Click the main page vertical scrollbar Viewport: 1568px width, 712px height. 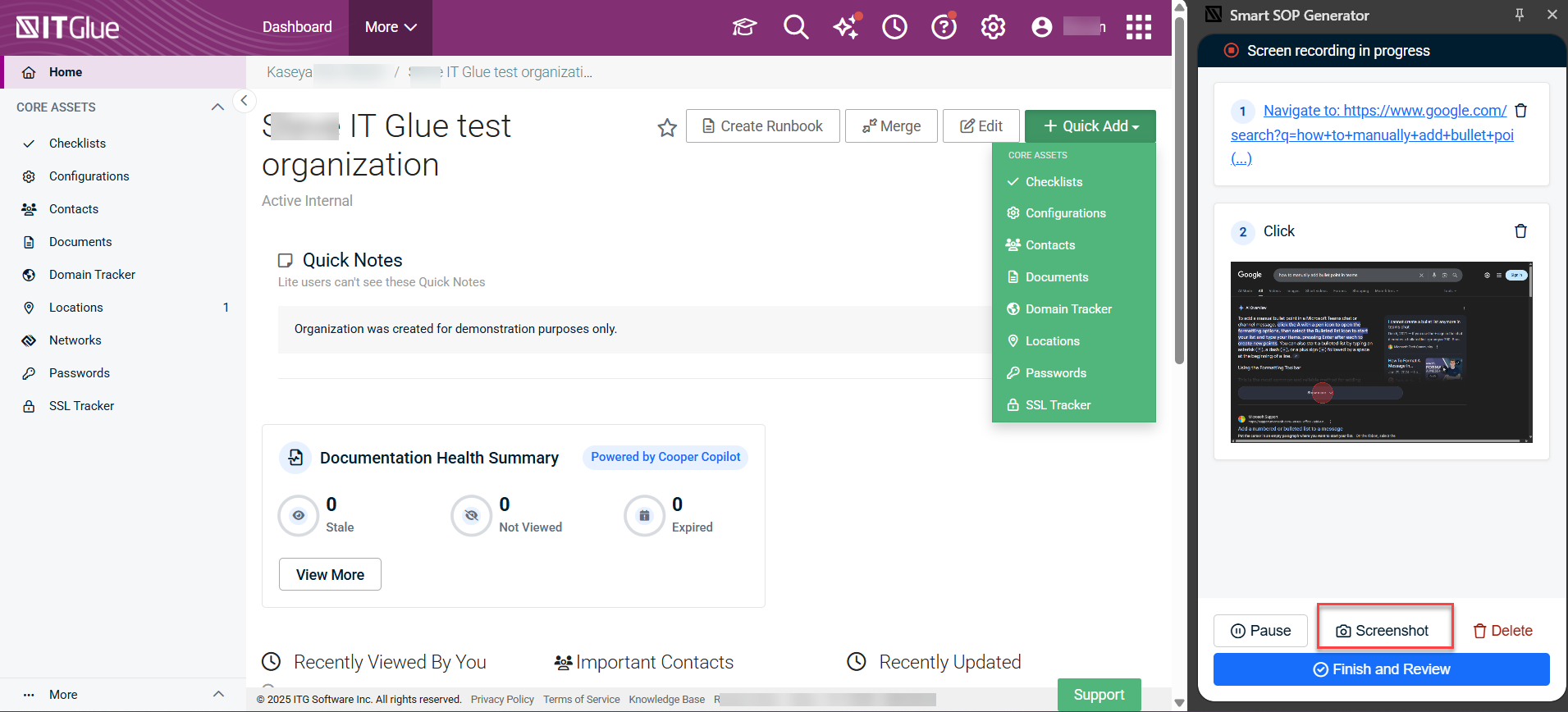pyautogui.click(x=1179, y=189)
